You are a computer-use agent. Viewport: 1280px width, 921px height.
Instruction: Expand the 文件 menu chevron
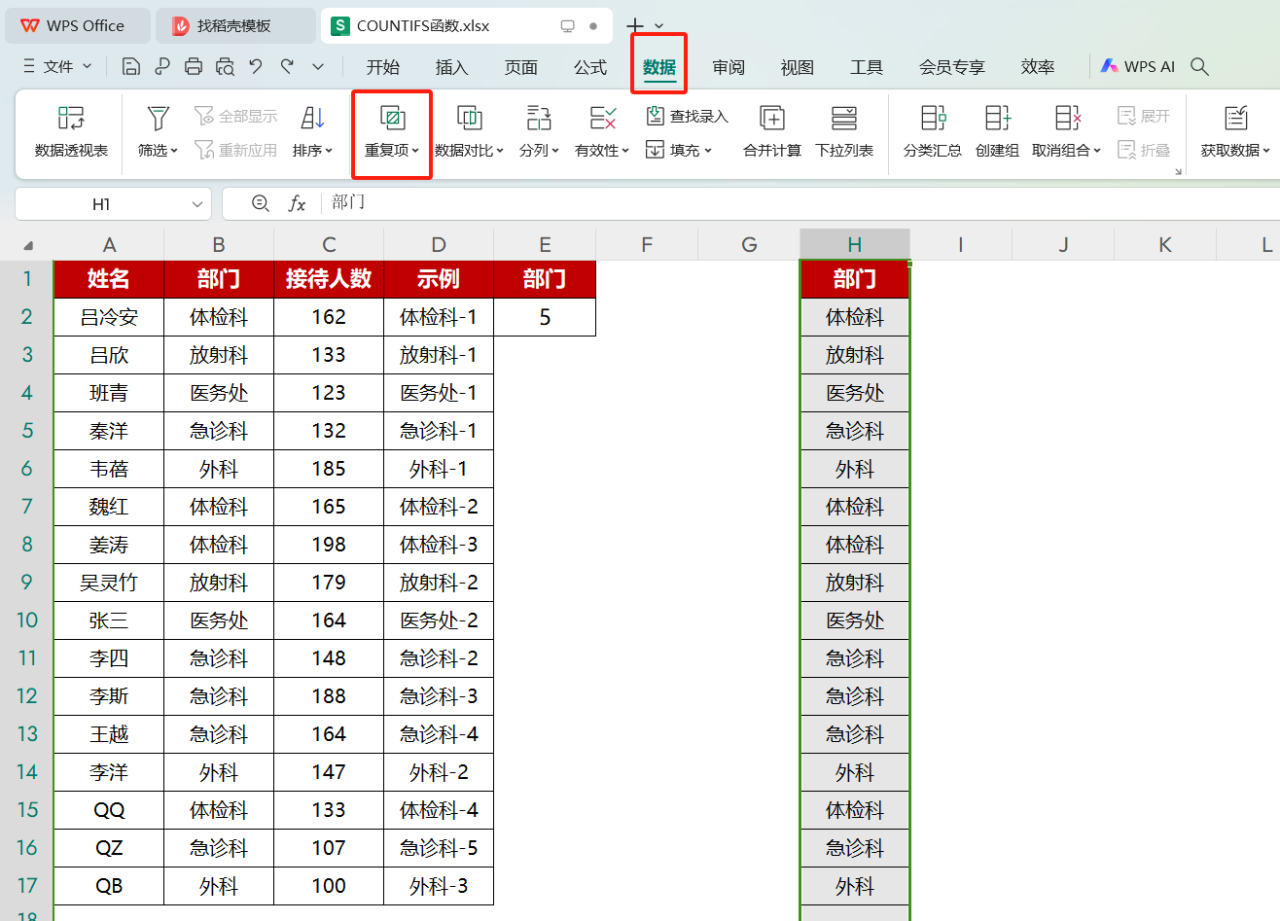[x=87, y=67]
